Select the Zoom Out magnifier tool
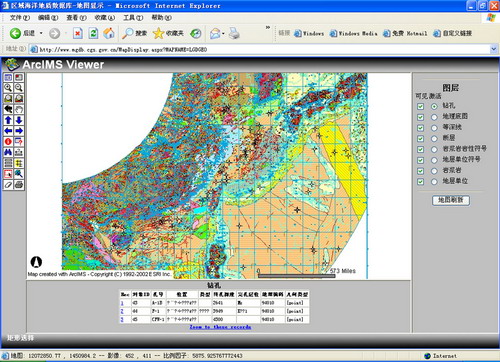500x362 pixels. click(x=19, y=88)
